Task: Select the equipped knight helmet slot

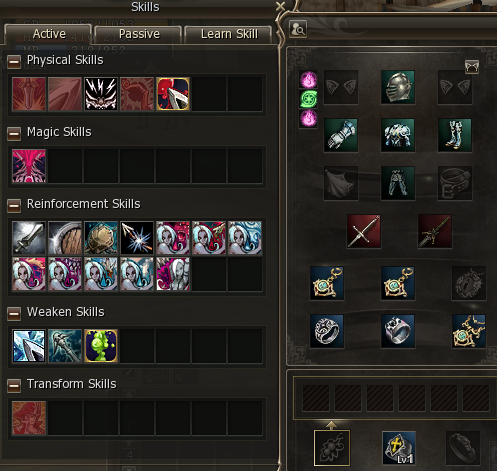Action: coord(398,87)
